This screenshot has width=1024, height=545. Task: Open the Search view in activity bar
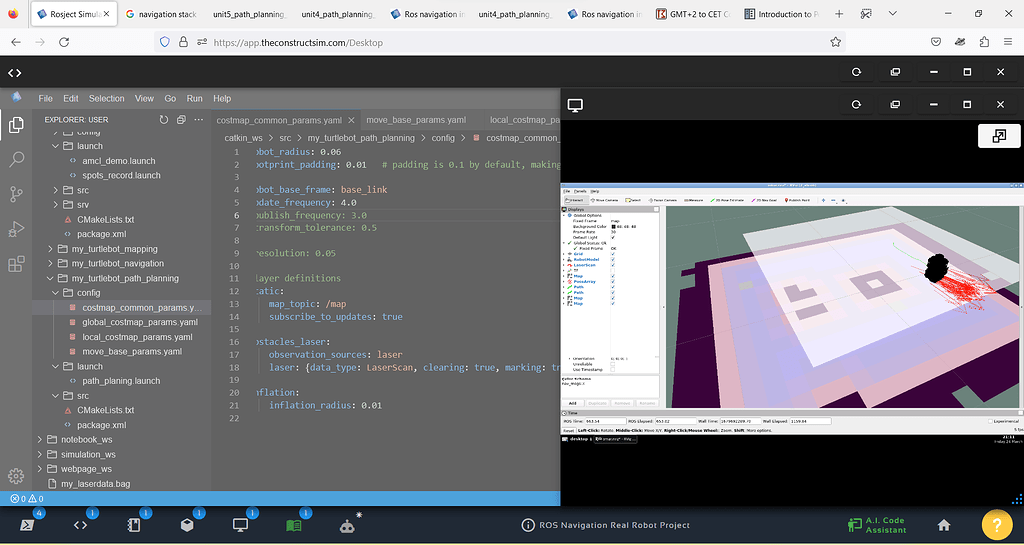(16, 159)
